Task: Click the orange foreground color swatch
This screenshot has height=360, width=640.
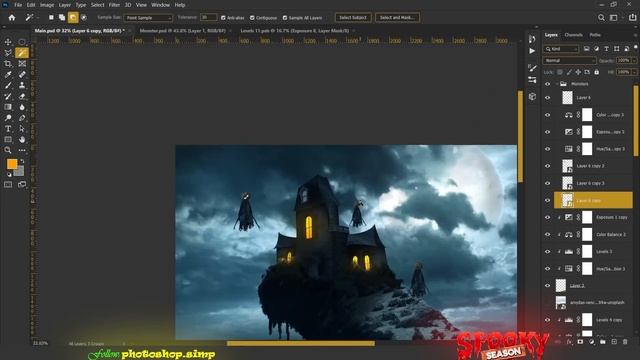Action: tap(12, 164)
